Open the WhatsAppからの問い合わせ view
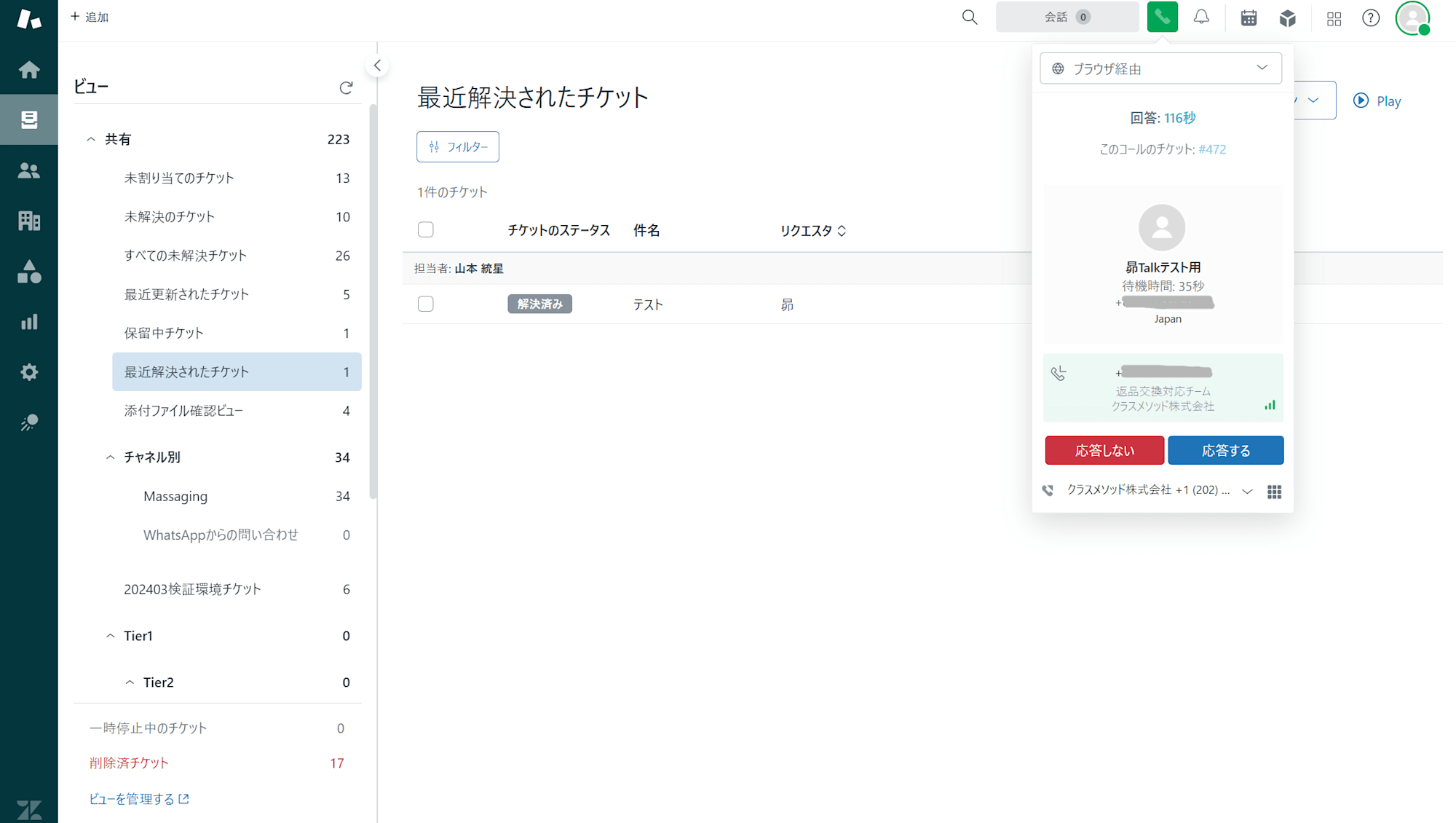1456x823 pixels. click(x=246, y=535)
